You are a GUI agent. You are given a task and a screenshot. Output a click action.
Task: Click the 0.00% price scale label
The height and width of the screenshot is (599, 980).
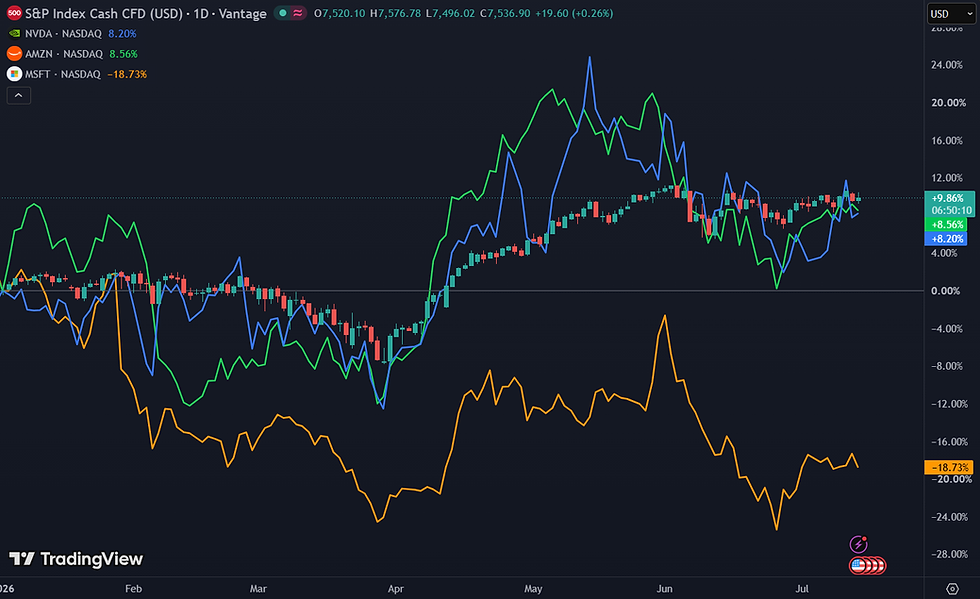coord(945,291)
